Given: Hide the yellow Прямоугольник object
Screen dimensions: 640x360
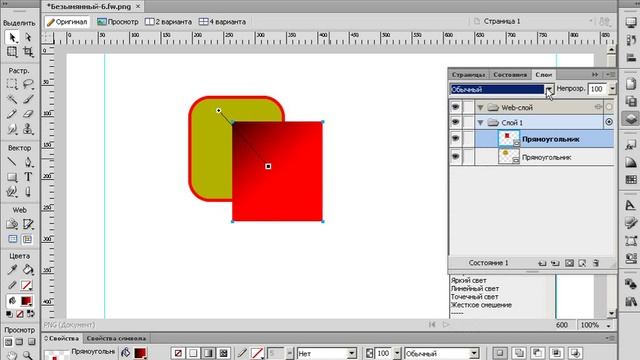Looking at the screenshot, I should click(456, 156).
